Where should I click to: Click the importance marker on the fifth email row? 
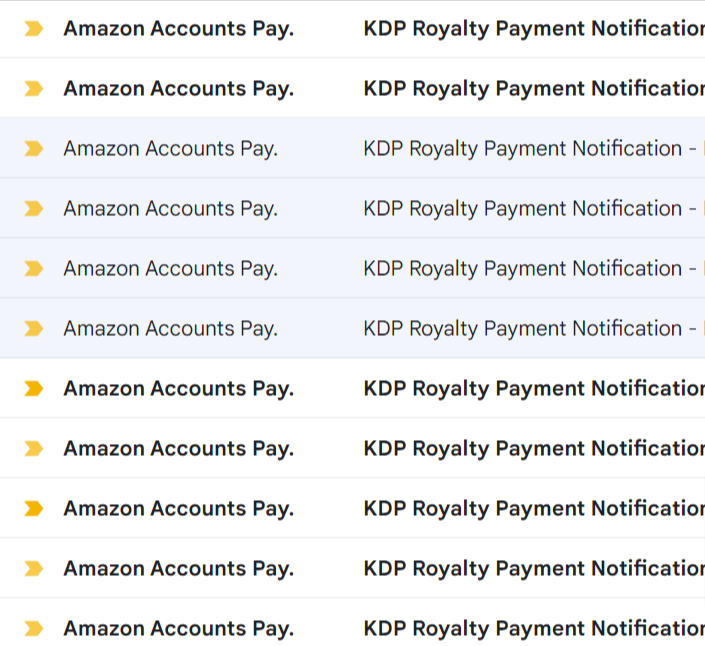click(x=34, y=269)
